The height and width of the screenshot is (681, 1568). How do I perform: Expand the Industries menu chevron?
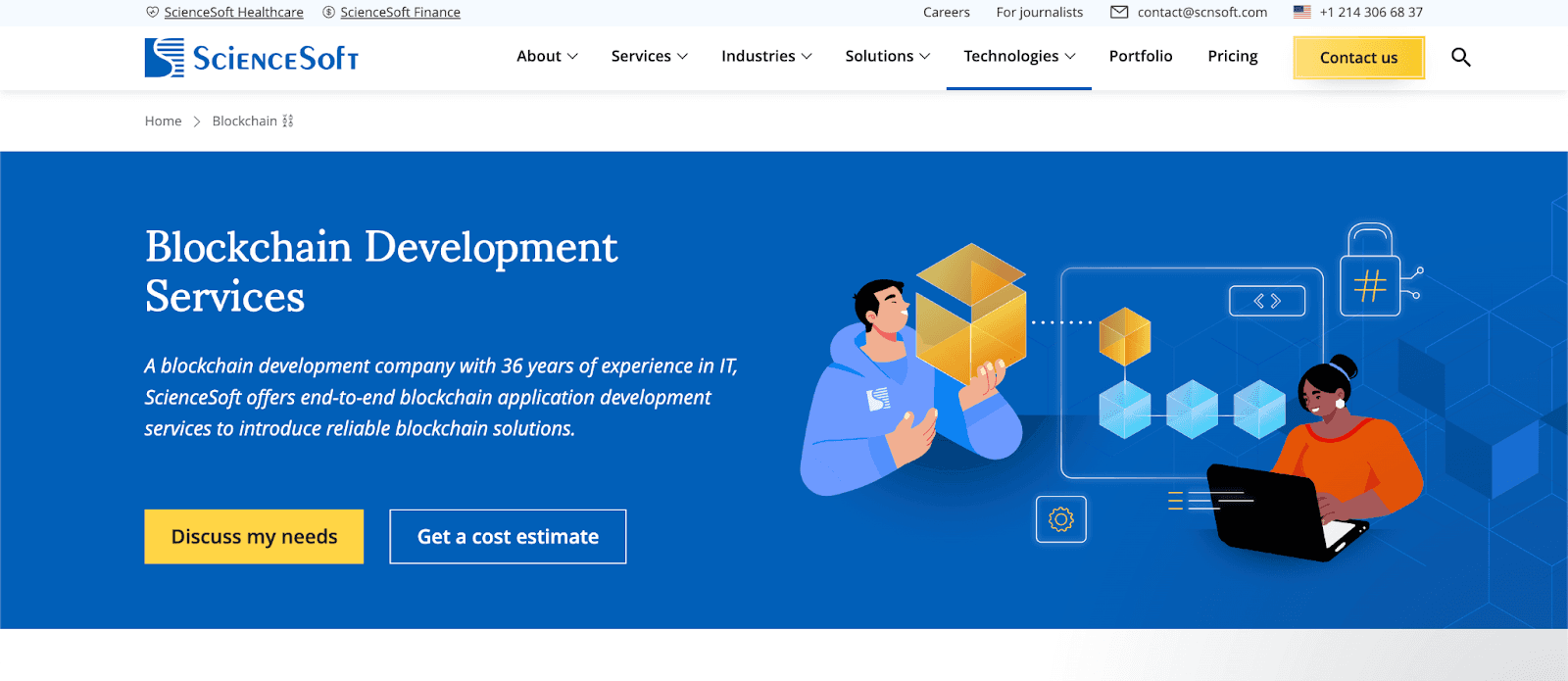(x=807, y=57)
